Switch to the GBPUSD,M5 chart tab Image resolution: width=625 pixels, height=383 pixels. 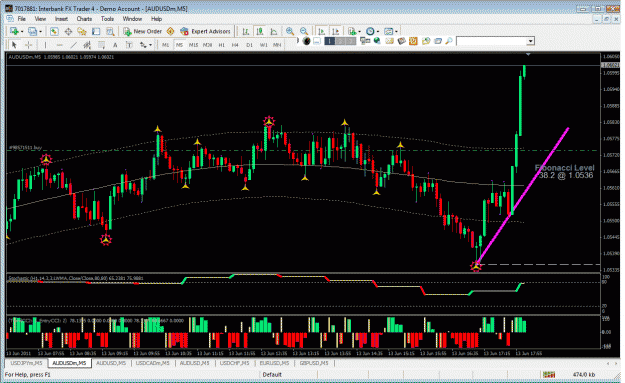[x=314, y=363]
